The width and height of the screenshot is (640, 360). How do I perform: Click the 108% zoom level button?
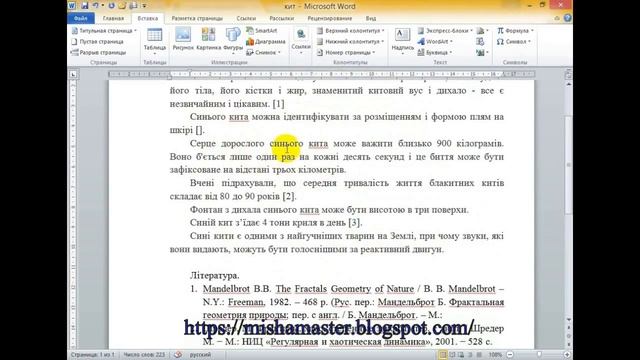pyautogui.click(x=495, y=355)
